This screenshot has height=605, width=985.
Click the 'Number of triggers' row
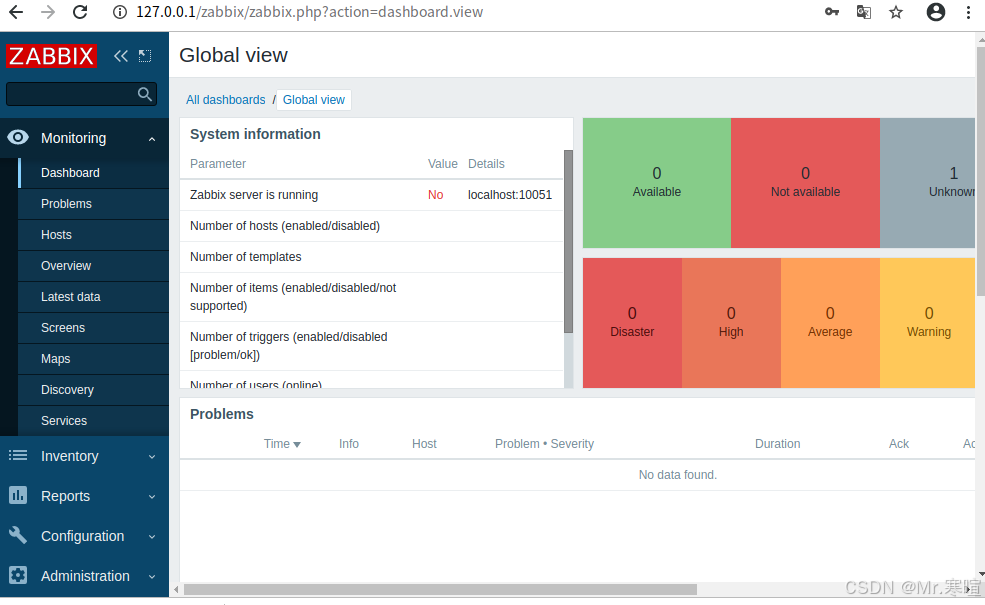(371, 346)
